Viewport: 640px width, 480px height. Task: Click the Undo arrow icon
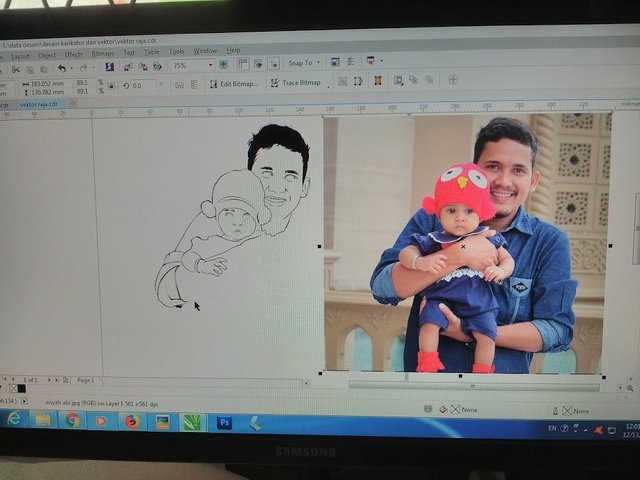[62, 68]
